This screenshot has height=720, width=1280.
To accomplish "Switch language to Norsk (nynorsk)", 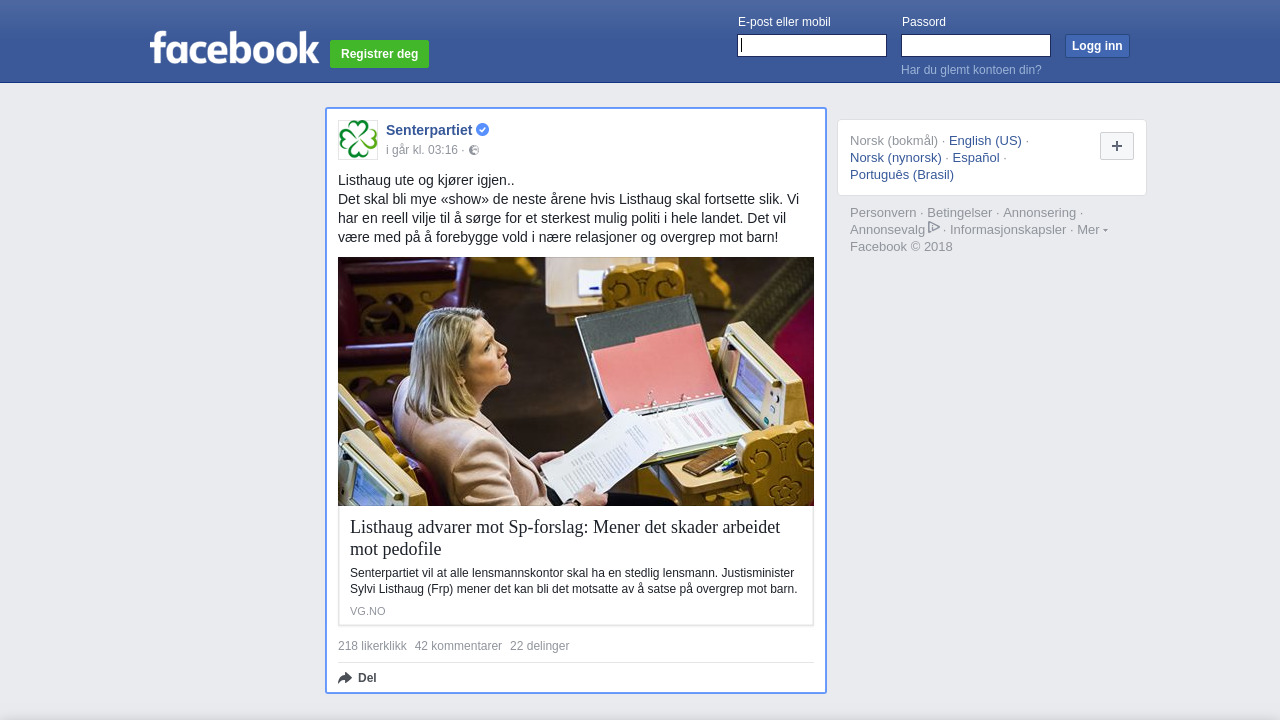I will coord(896,157).
